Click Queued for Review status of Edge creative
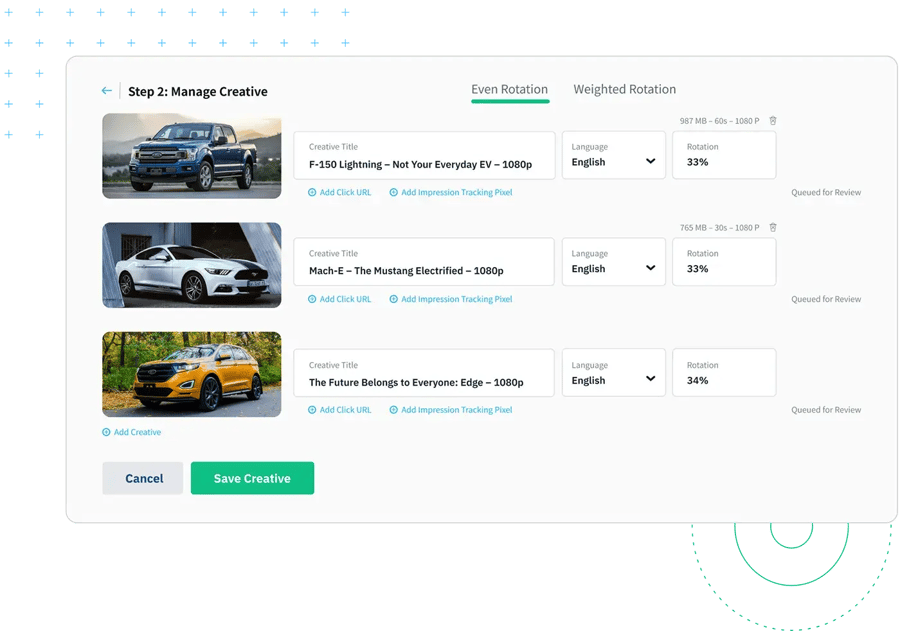The width and height of the screenshot is (900, 631). click(826, 410)
